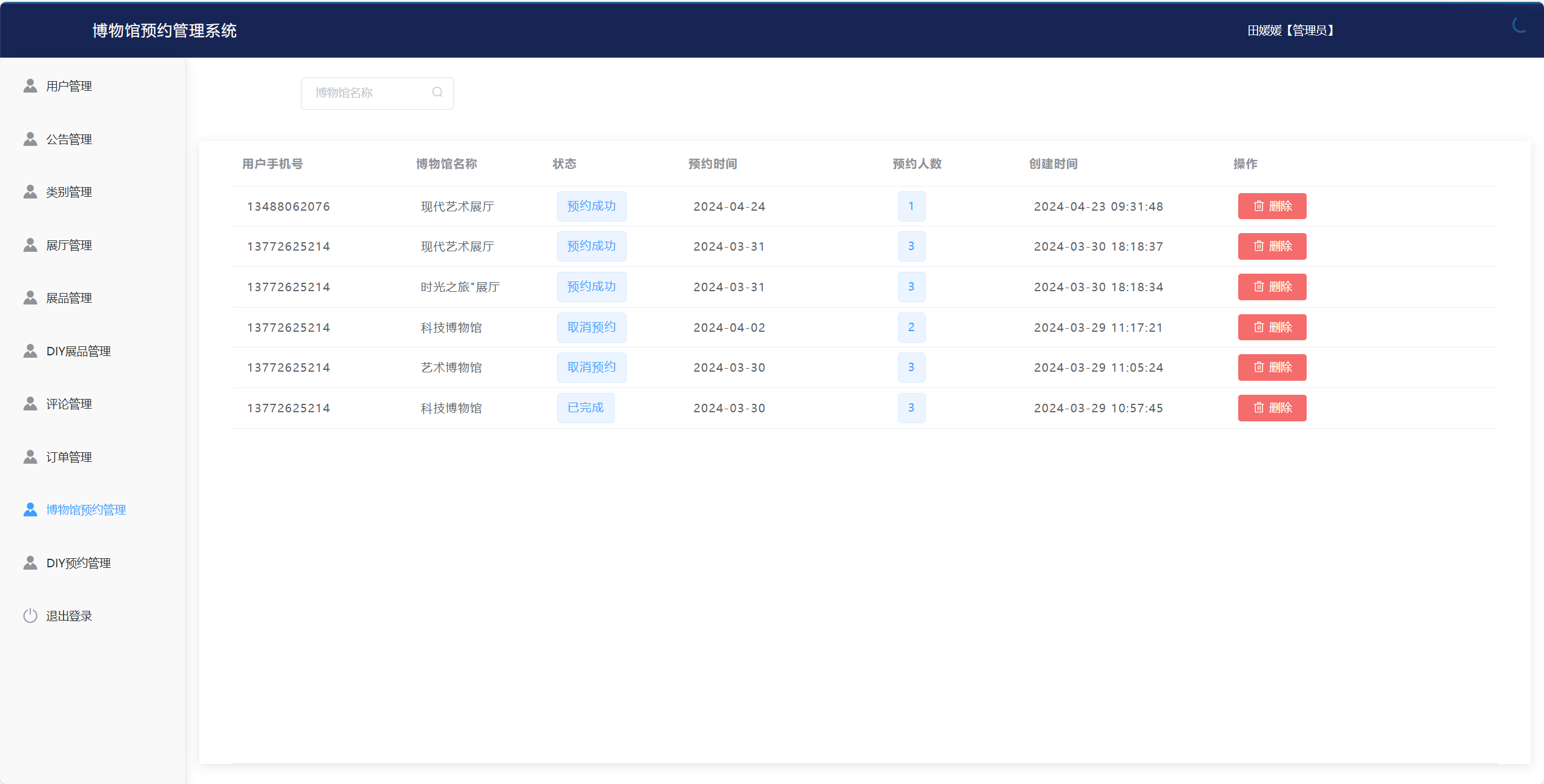Delete the 已完成 科技博物馆 reservation

tap(1272, 407)
